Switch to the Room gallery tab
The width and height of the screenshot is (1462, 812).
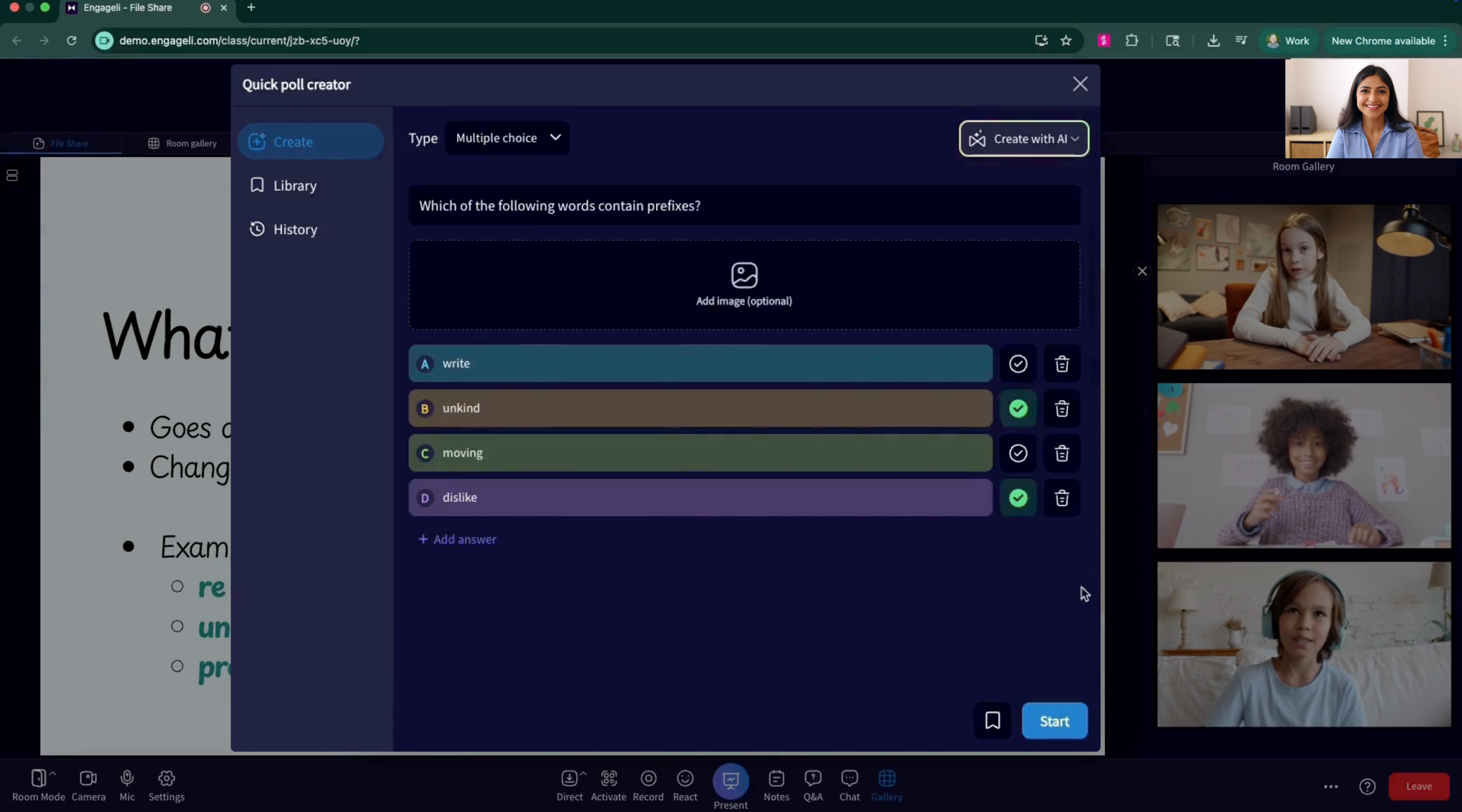coord(183,143)
